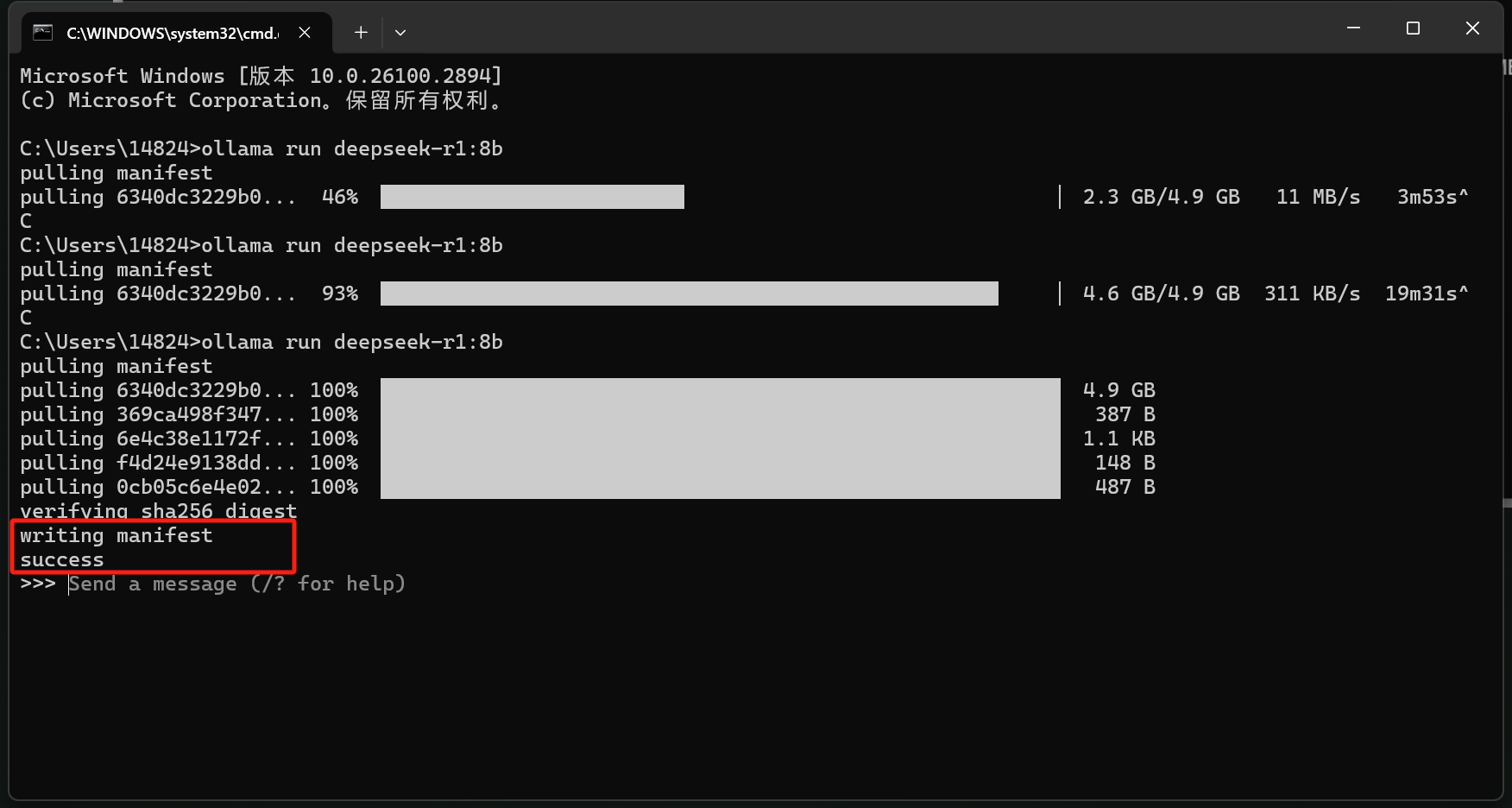Click the '93%' progress percentage
The image size is (1512, 808).
(x=340, y=294)
